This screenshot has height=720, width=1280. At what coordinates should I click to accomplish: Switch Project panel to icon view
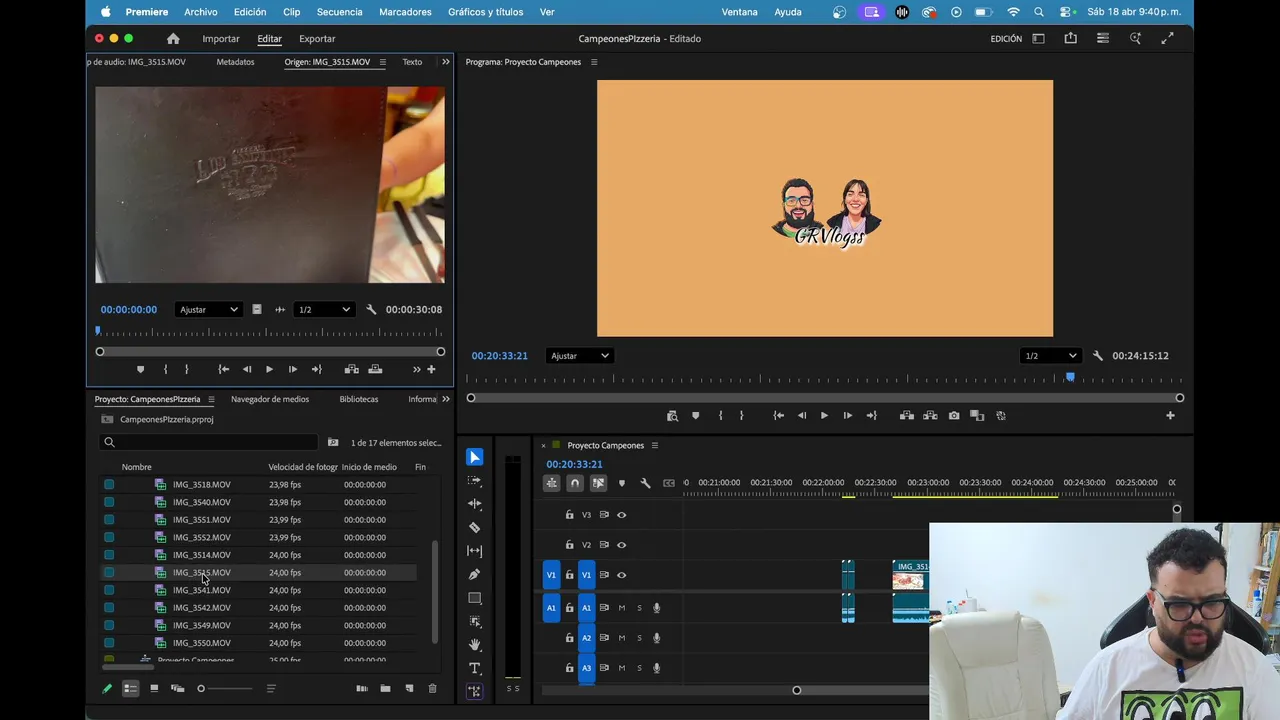tap(154, 689)
